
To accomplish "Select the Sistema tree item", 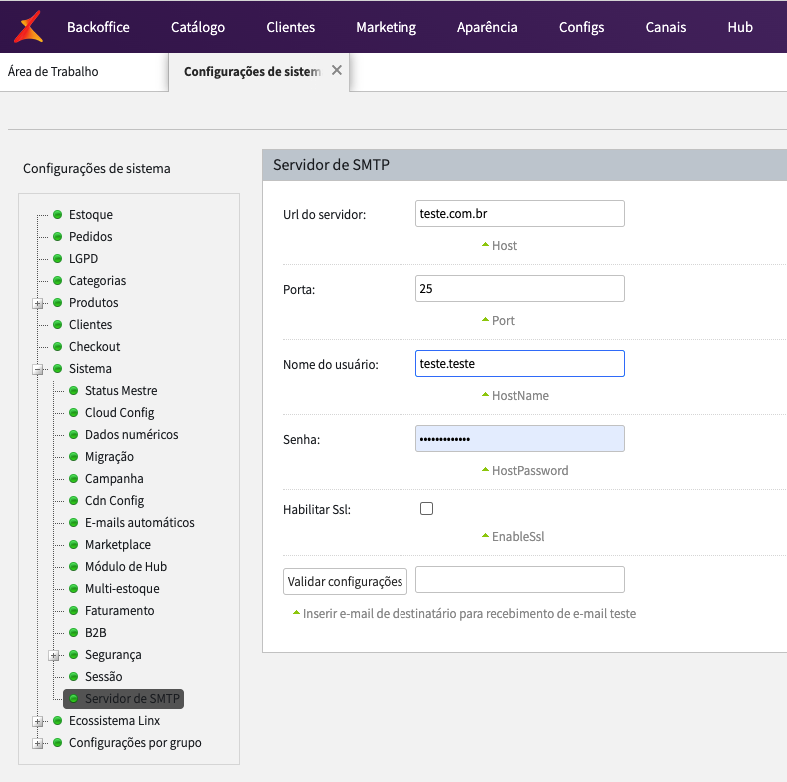I will coord(90,369).
